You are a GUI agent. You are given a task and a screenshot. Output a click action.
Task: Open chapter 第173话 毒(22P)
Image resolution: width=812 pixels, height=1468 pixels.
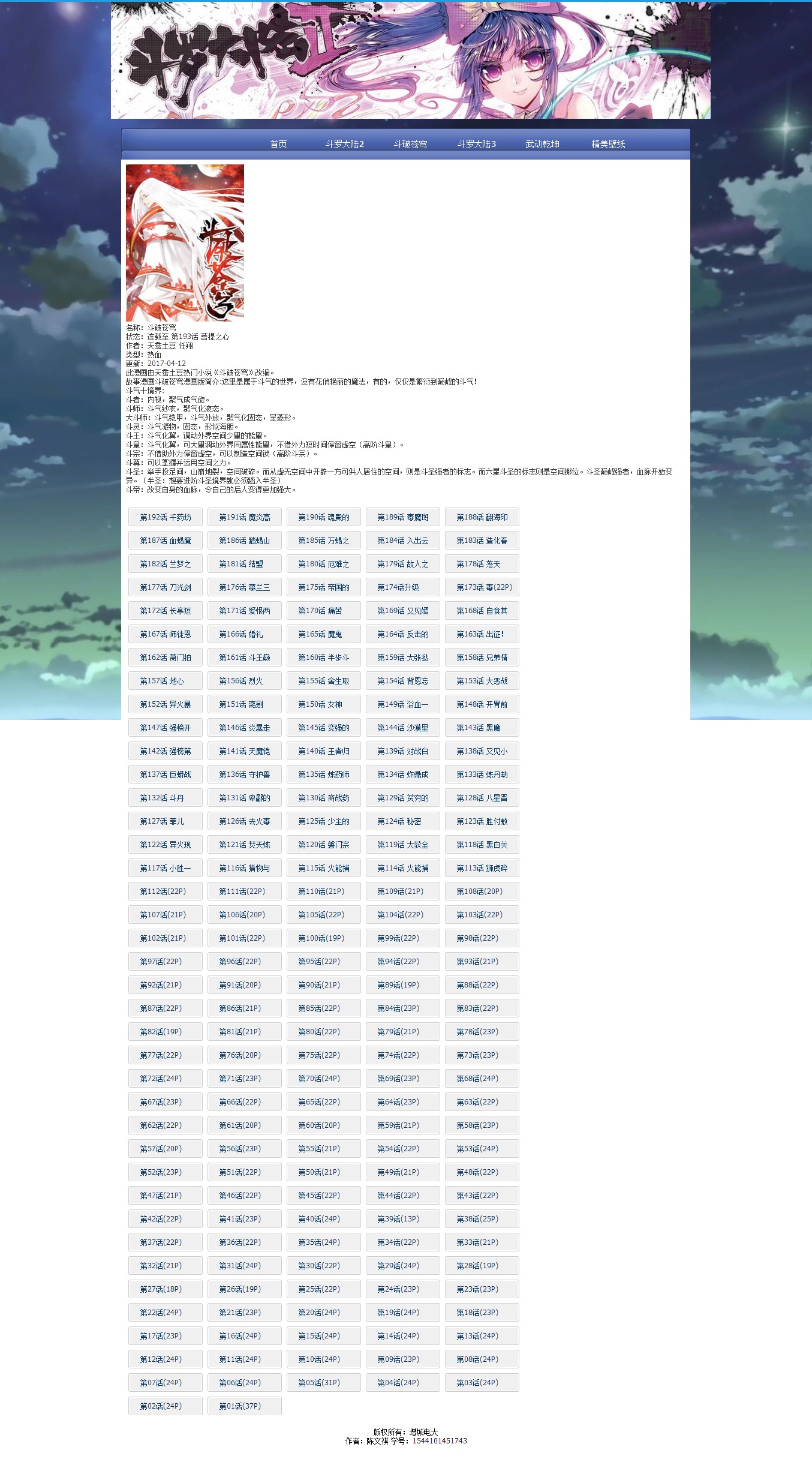pyautogui.click(x=482, y=587)
